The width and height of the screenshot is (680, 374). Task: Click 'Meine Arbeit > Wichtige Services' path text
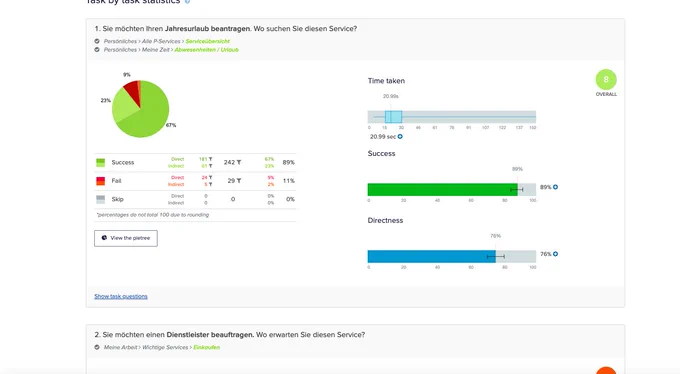146,347
